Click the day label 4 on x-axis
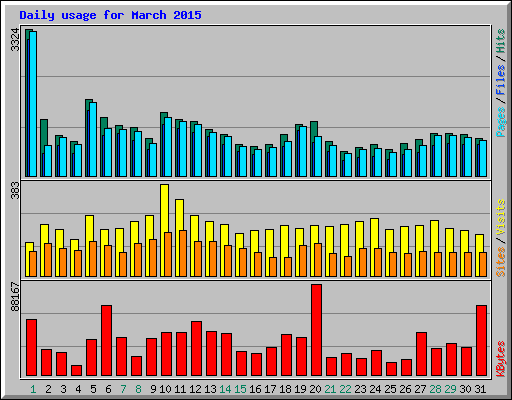This screenshot has height=400, width=512. pyautogui.click(x=78, y=389)
